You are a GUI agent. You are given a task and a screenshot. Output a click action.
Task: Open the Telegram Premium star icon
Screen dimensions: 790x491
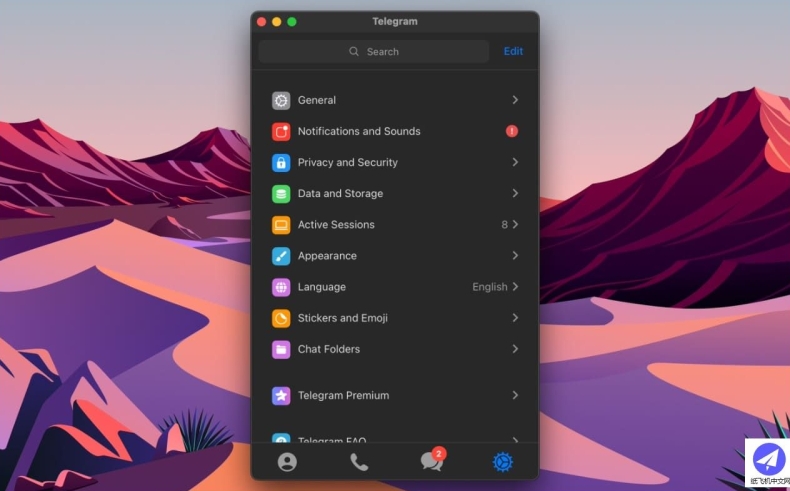click(x=281, y=395)
